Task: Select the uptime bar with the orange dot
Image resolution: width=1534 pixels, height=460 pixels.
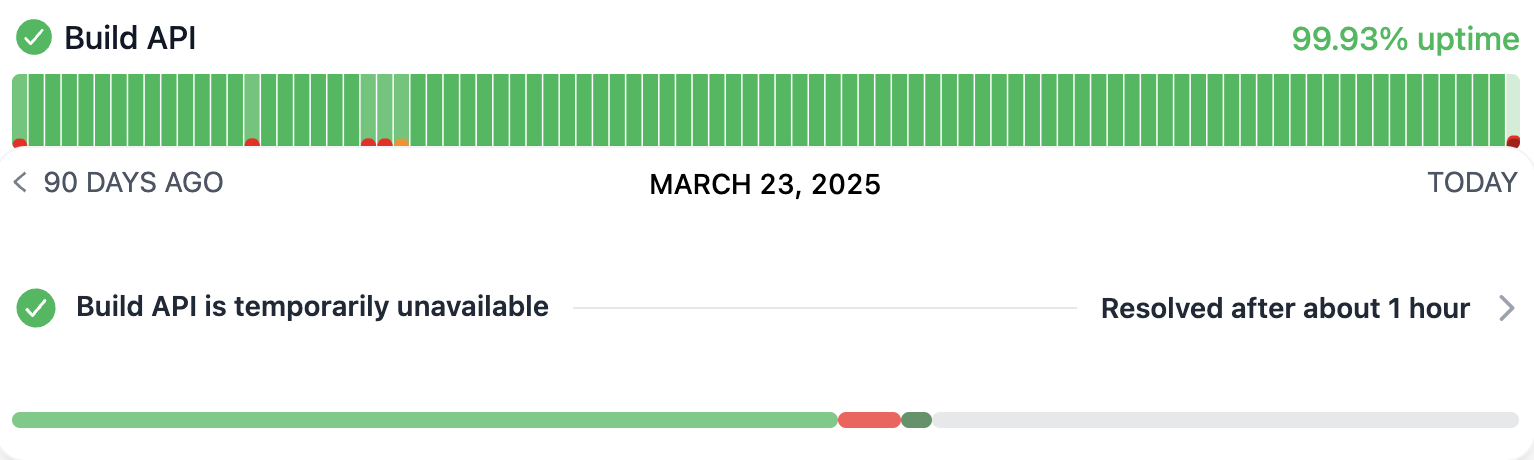Action: [x=401, y=110]
